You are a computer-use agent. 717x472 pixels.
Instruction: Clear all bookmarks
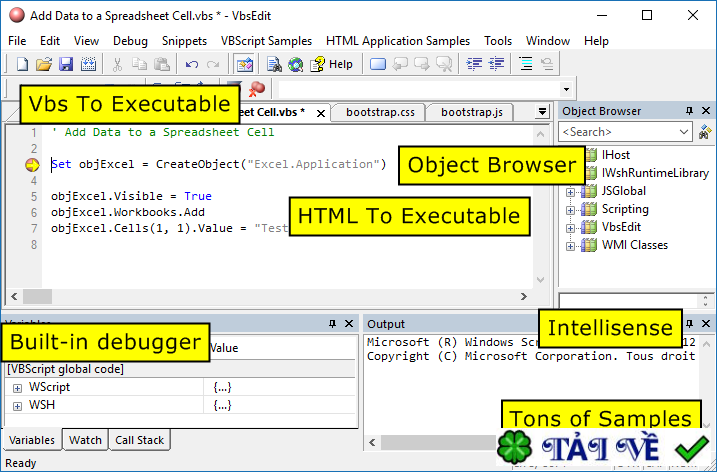444,64
